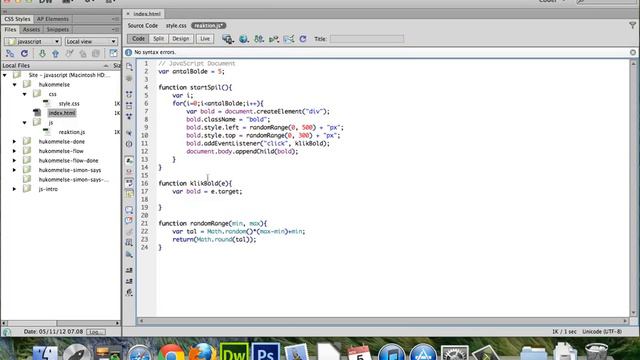The image size is (640, 360).
Task: Click the Apply Comment icon
Action: pyautogui.click(x=129, y=209)
